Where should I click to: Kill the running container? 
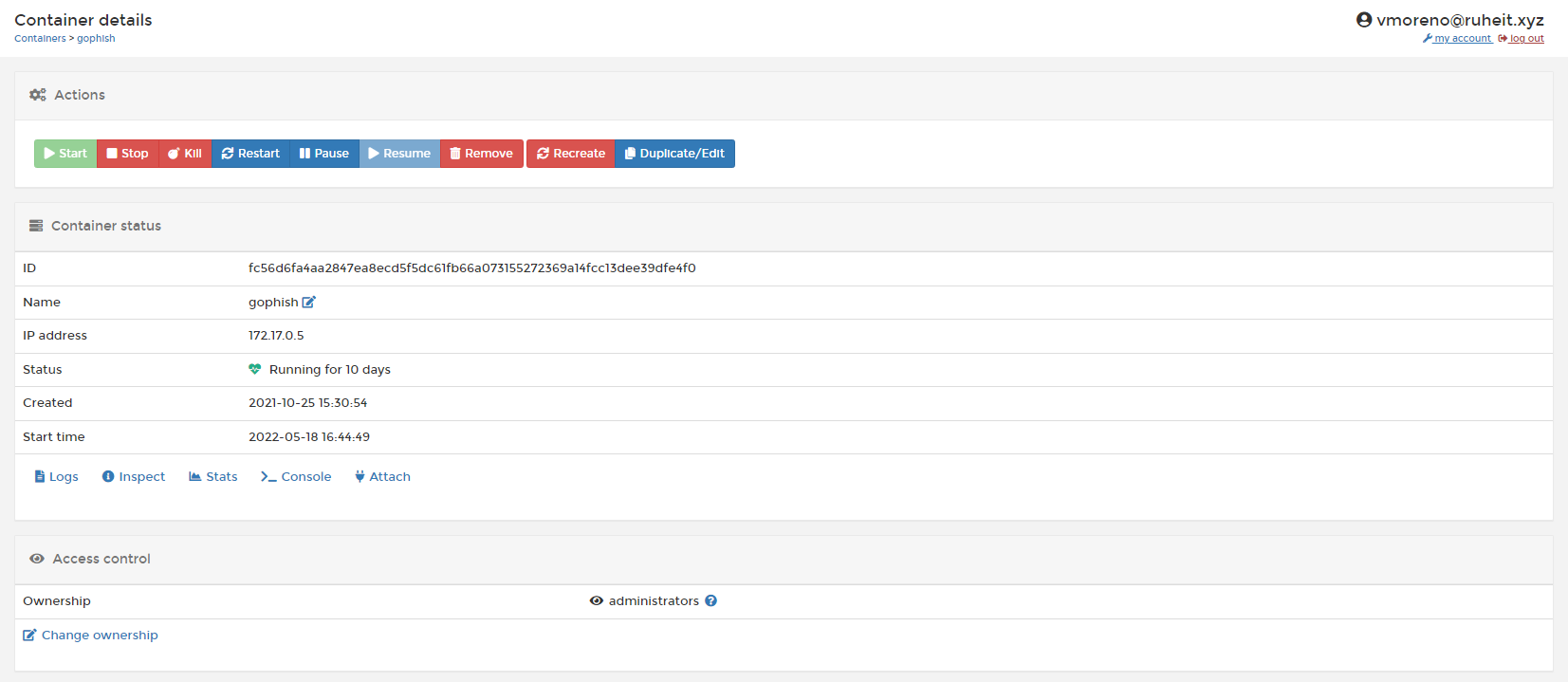(185, 154)
